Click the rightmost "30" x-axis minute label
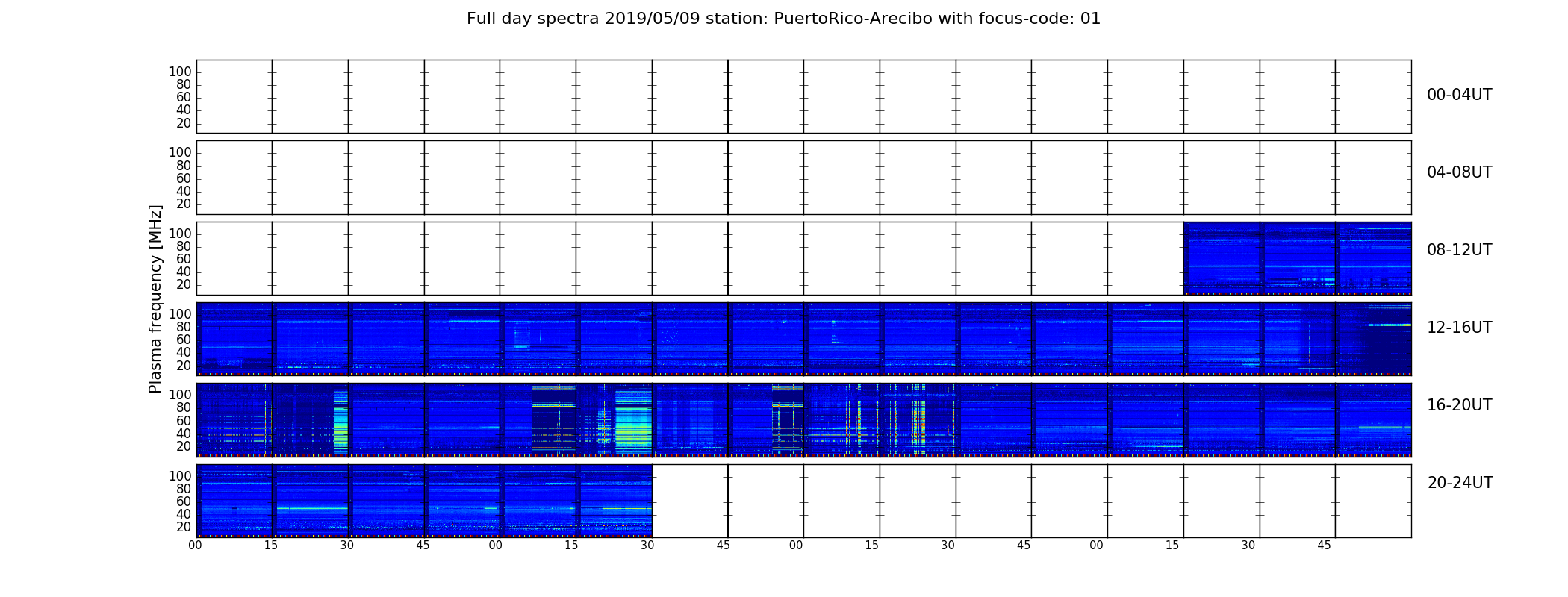Viewport: 1568px width, 597px height. click(x=1248, y=546)
